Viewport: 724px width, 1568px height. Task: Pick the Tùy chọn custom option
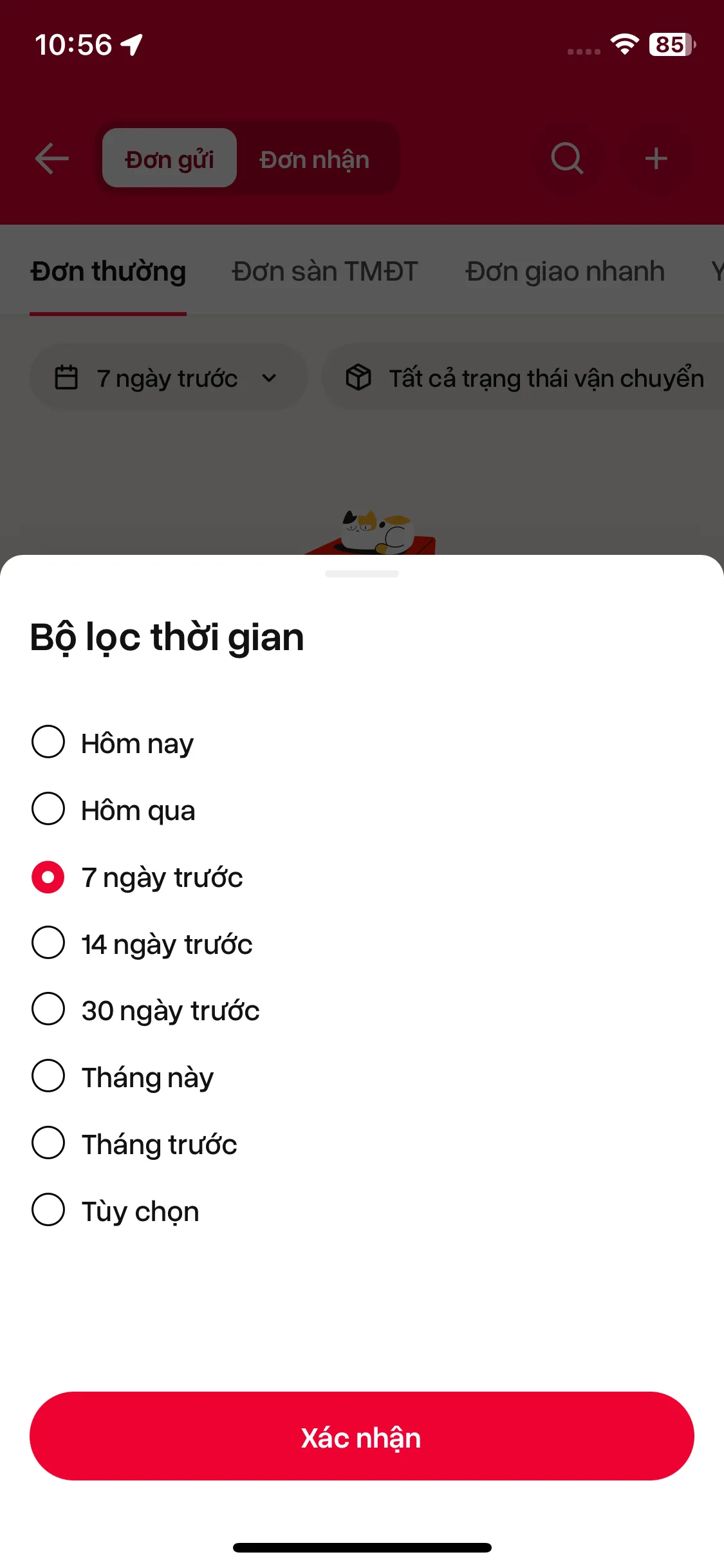[x=48, y=1210]
